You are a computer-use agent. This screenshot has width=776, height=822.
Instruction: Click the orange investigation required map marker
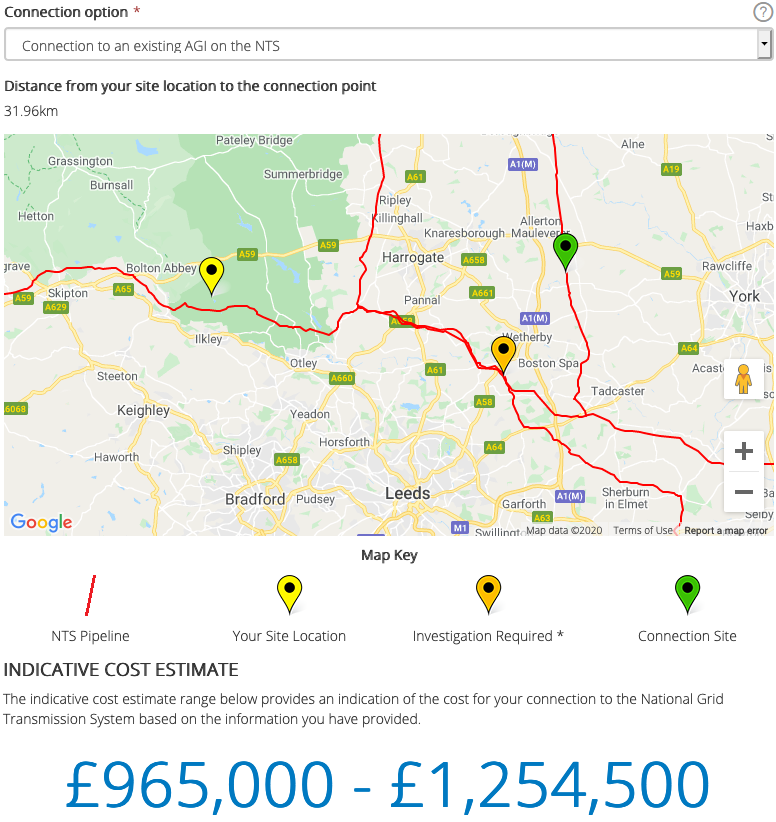503,353
